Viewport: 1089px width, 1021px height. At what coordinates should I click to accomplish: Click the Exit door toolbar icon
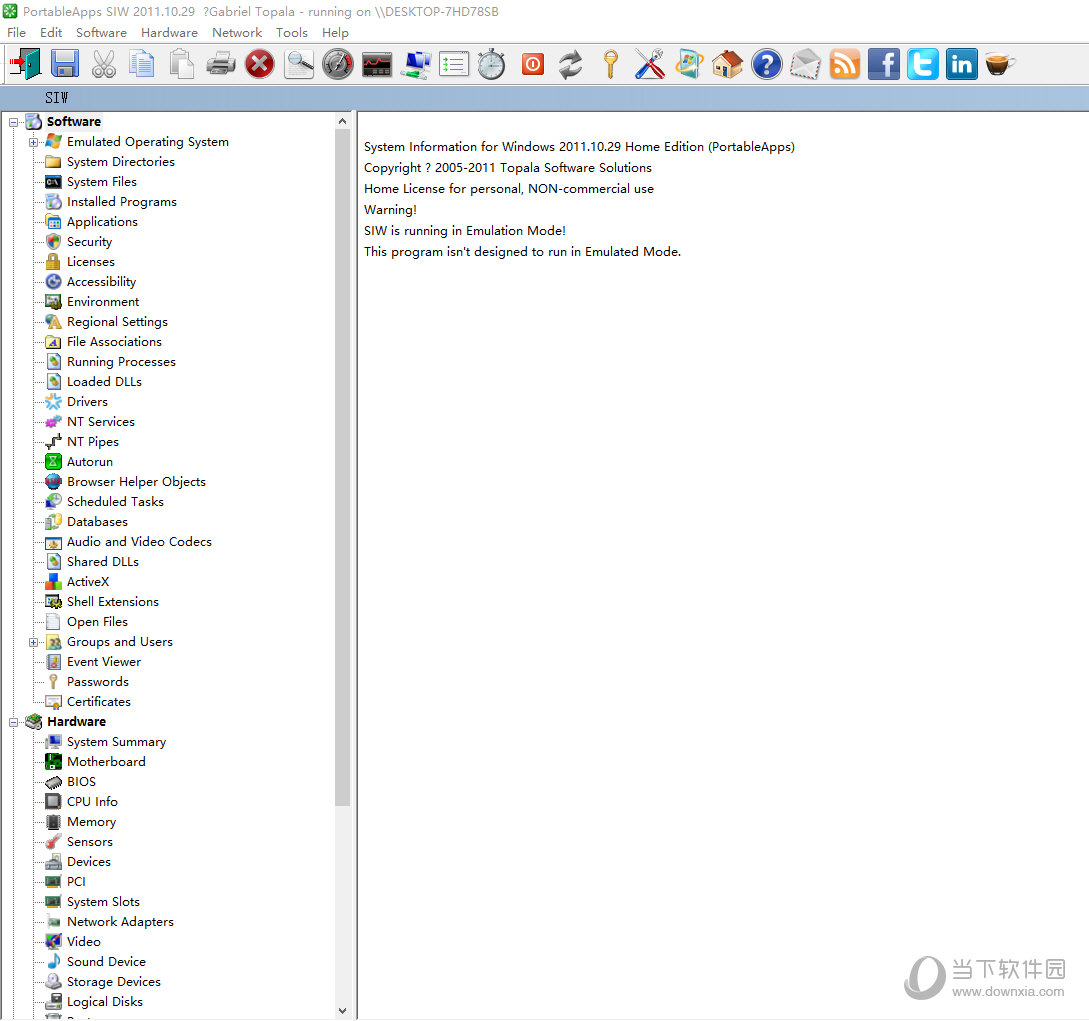click(26, 65)
